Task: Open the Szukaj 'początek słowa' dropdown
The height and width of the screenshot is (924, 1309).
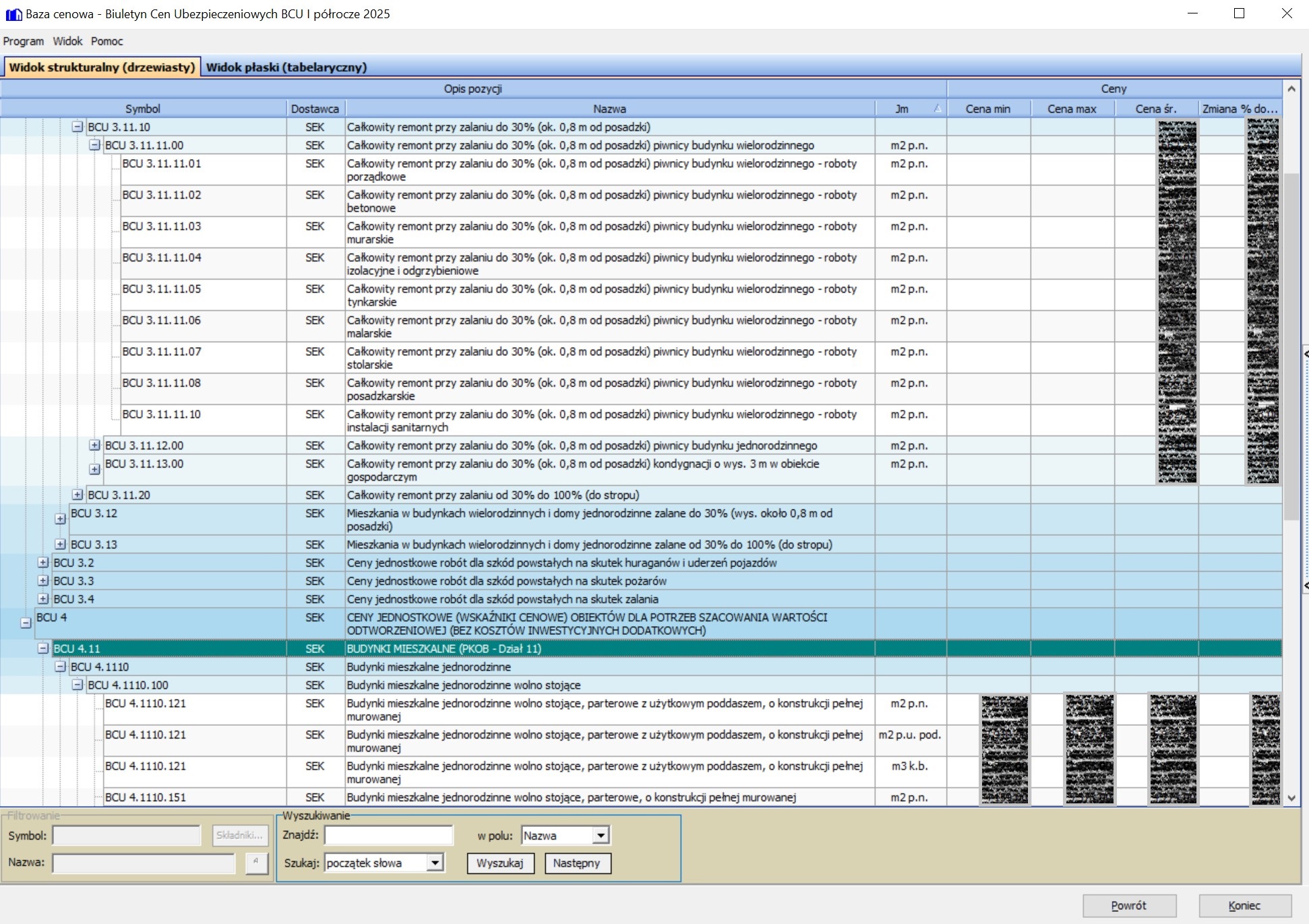Action: (435, 863)
